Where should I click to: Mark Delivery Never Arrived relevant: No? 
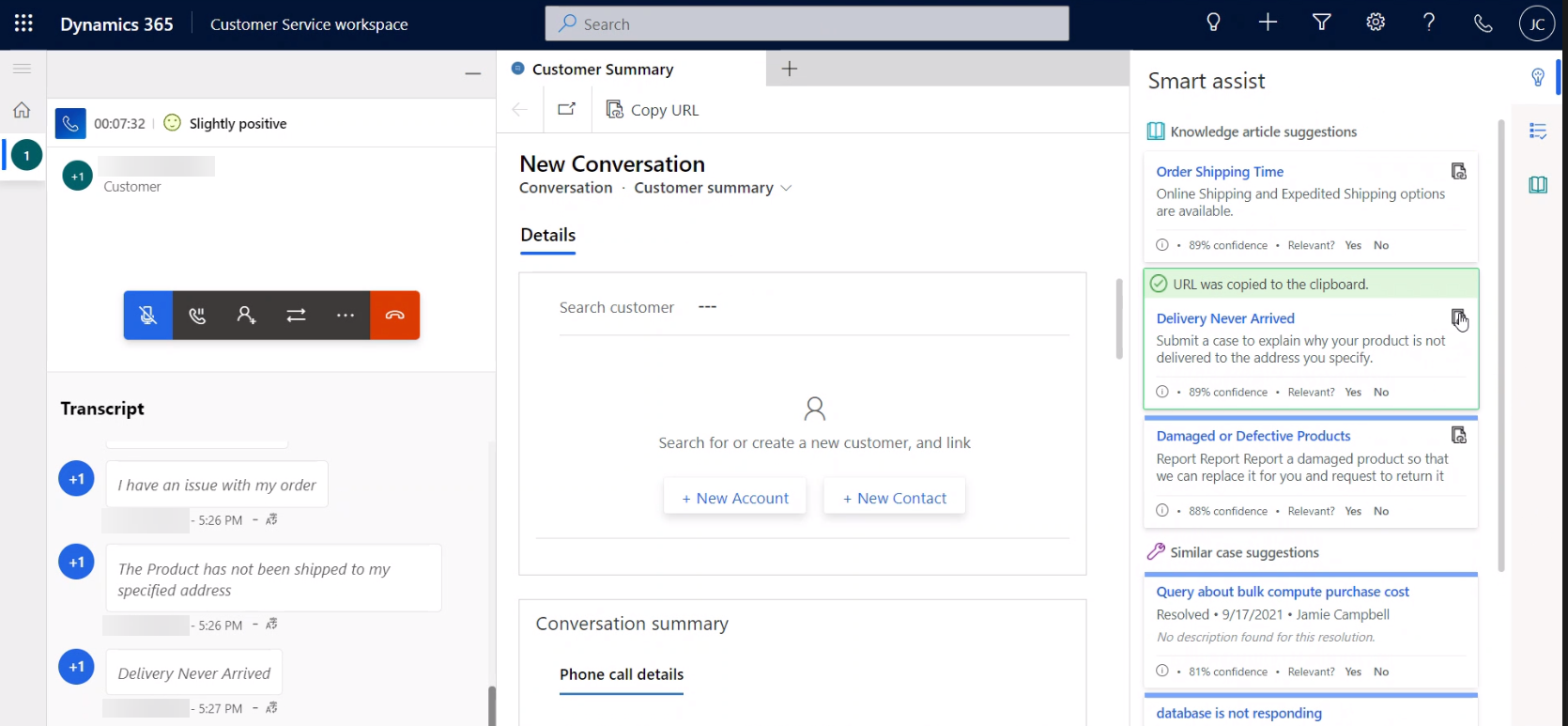[x=1381, y=392]
